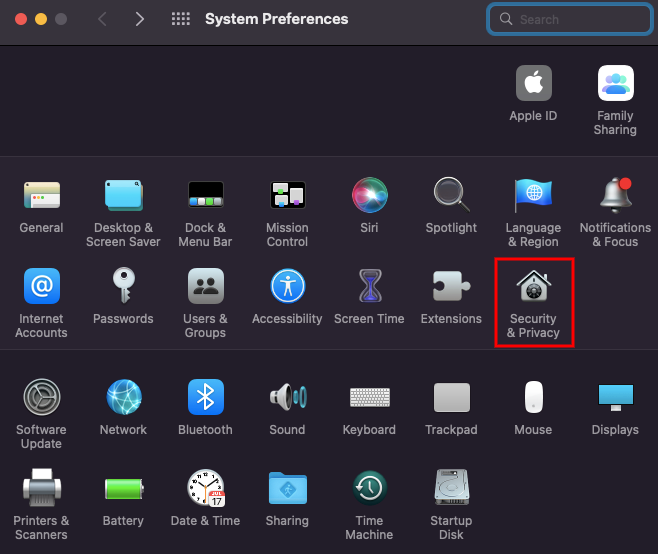Minimize window with the yellow button

[x=41, y=19]
